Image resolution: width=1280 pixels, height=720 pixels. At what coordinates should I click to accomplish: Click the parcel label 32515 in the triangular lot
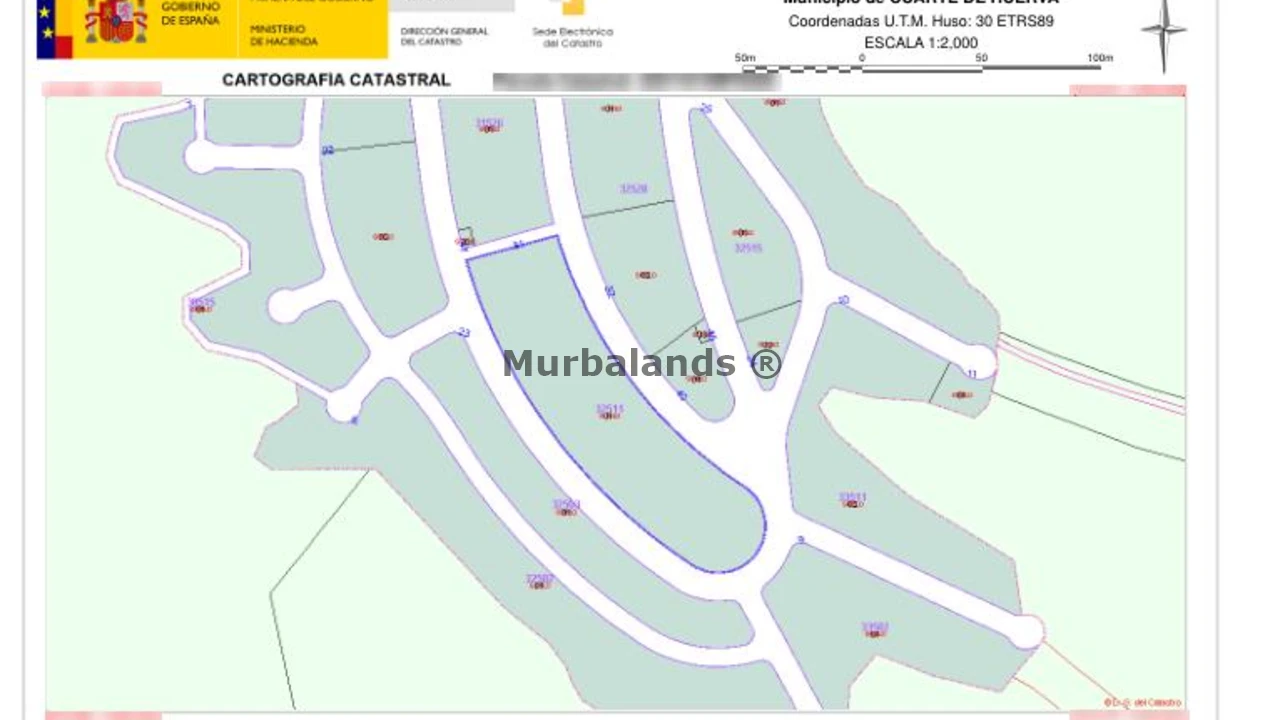(748, 247)
